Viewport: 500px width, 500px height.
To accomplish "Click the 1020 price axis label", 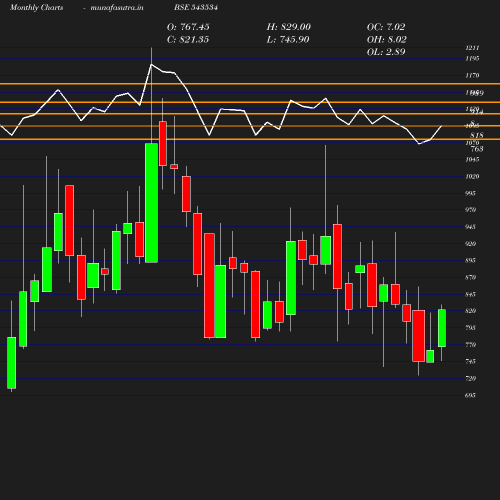I will click(x=472, y=177).
